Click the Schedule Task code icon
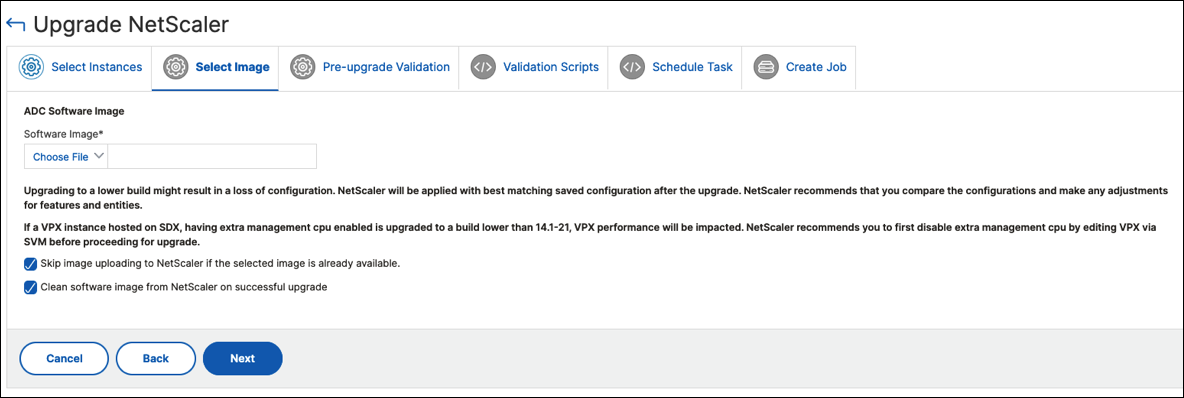Viewport: 1184px width, 398px height. 632,66
